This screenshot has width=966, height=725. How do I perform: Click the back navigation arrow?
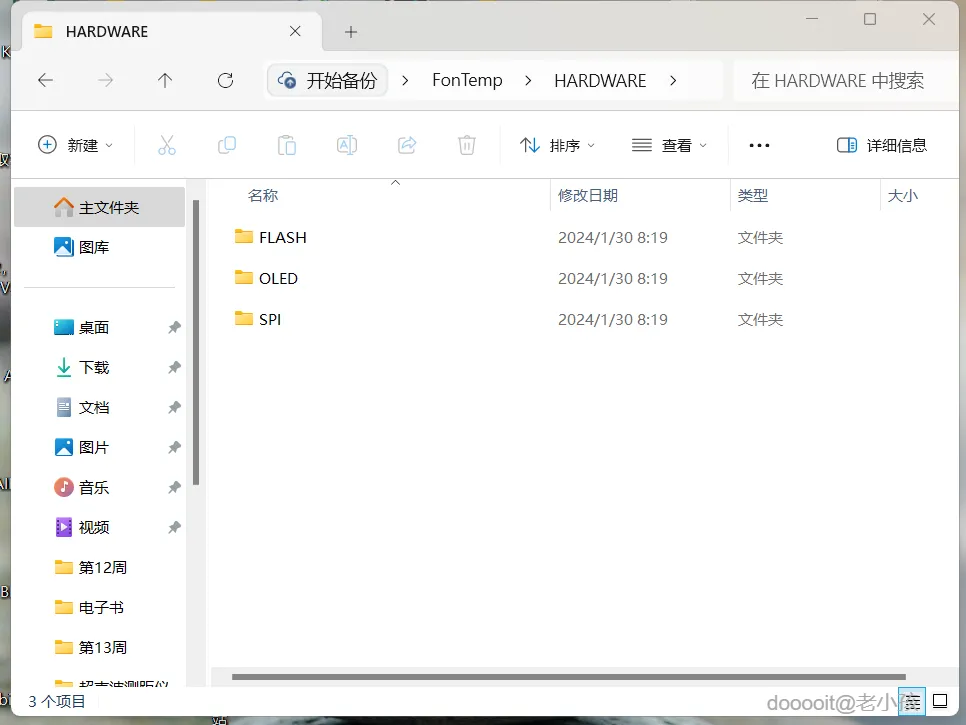click(x=45, y=81)
